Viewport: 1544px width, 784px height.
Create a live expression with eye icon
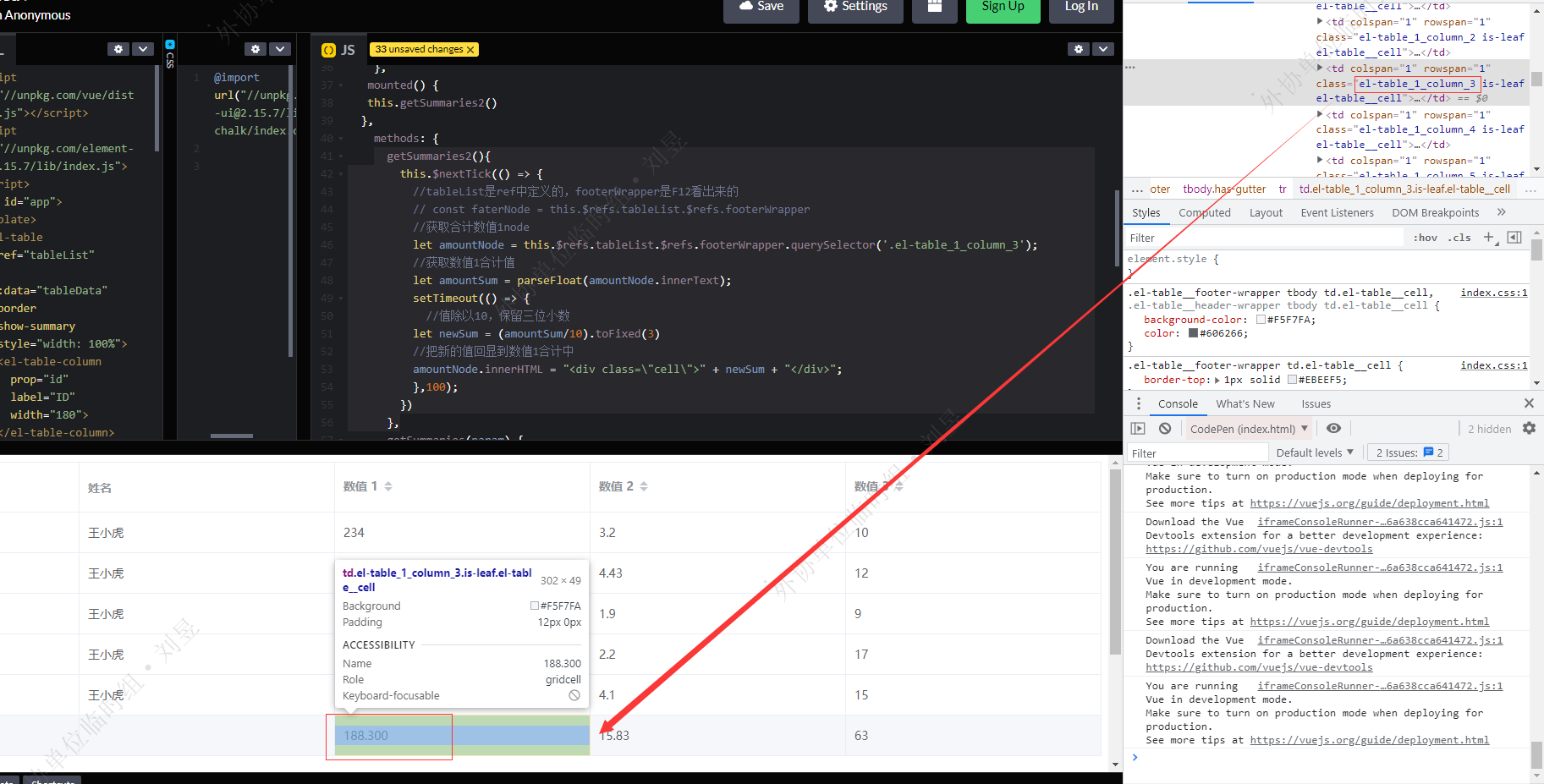pos(1334,428)
